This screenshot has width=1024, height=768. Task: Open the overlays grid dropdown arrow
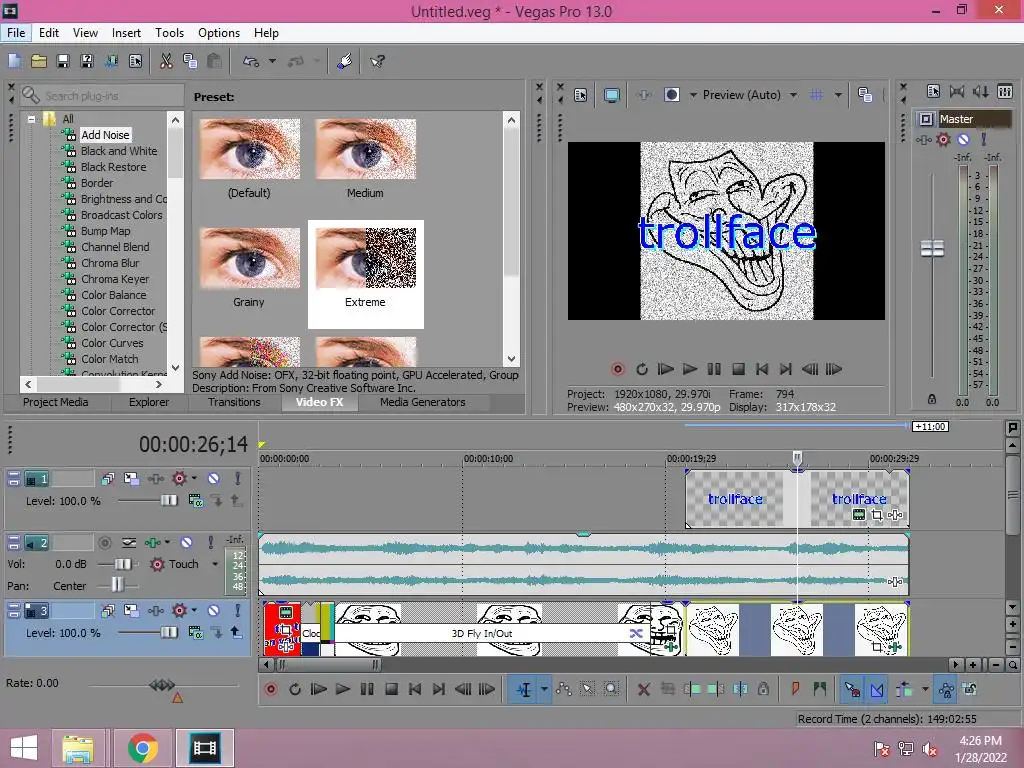(838, 95)
